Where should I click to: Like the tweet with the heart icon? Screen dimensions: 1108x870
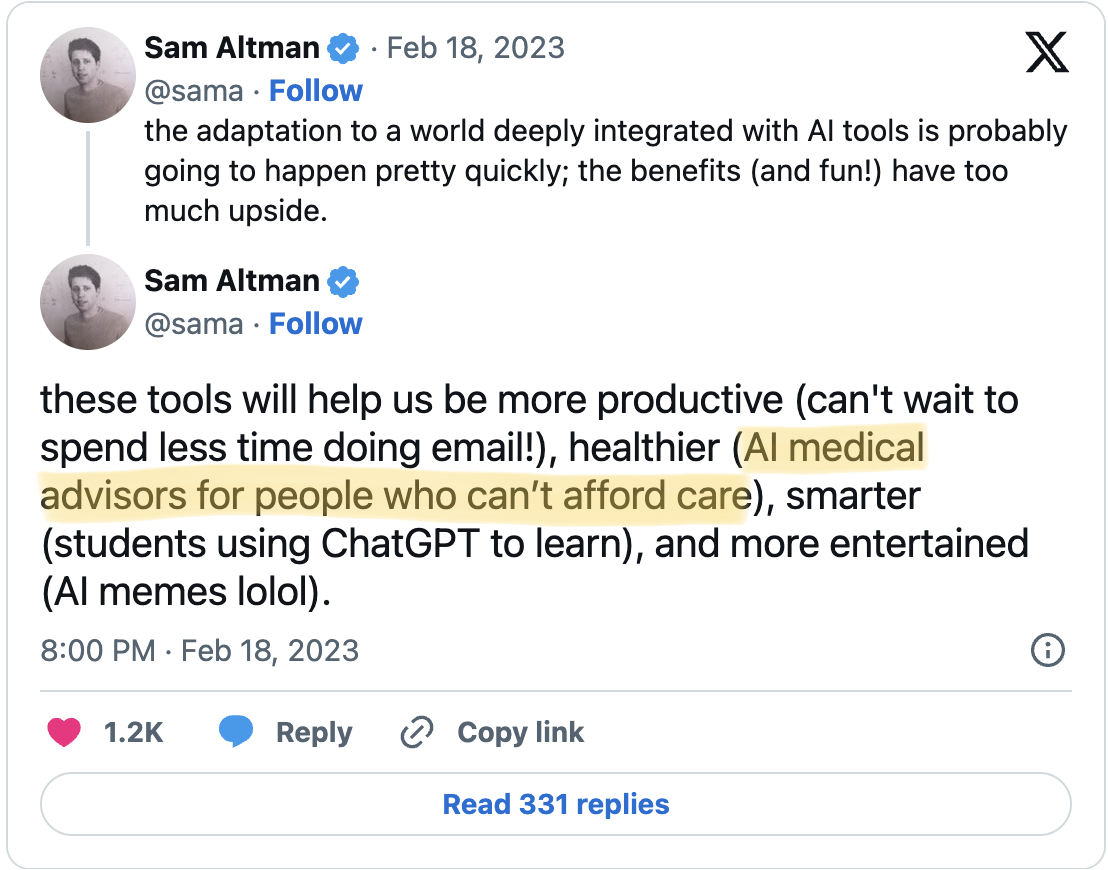point(64,732)
